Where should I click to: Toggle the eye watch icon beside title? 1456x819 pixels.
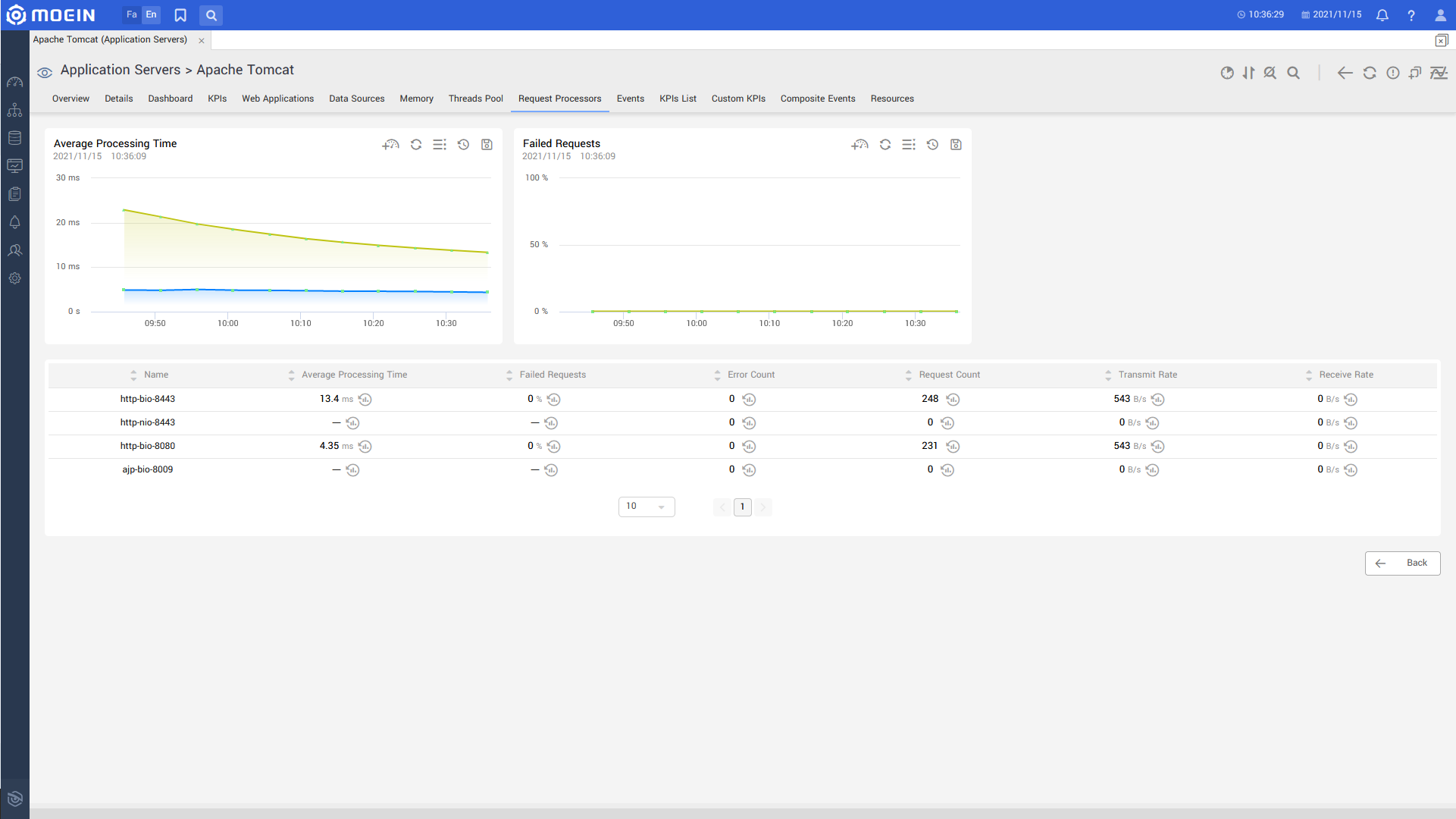pyautogui.click(x=45, y=73)
